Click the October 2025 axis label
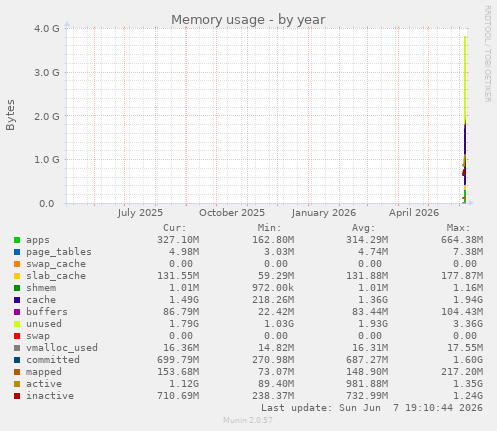497x431 pixels. pos(232,213)
